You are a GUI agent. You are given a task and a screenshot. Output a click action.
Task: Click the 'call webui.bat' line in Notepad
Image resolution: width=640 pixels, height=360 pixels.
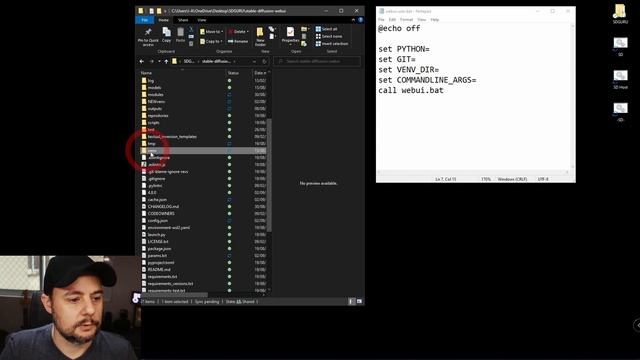point(411,90)
